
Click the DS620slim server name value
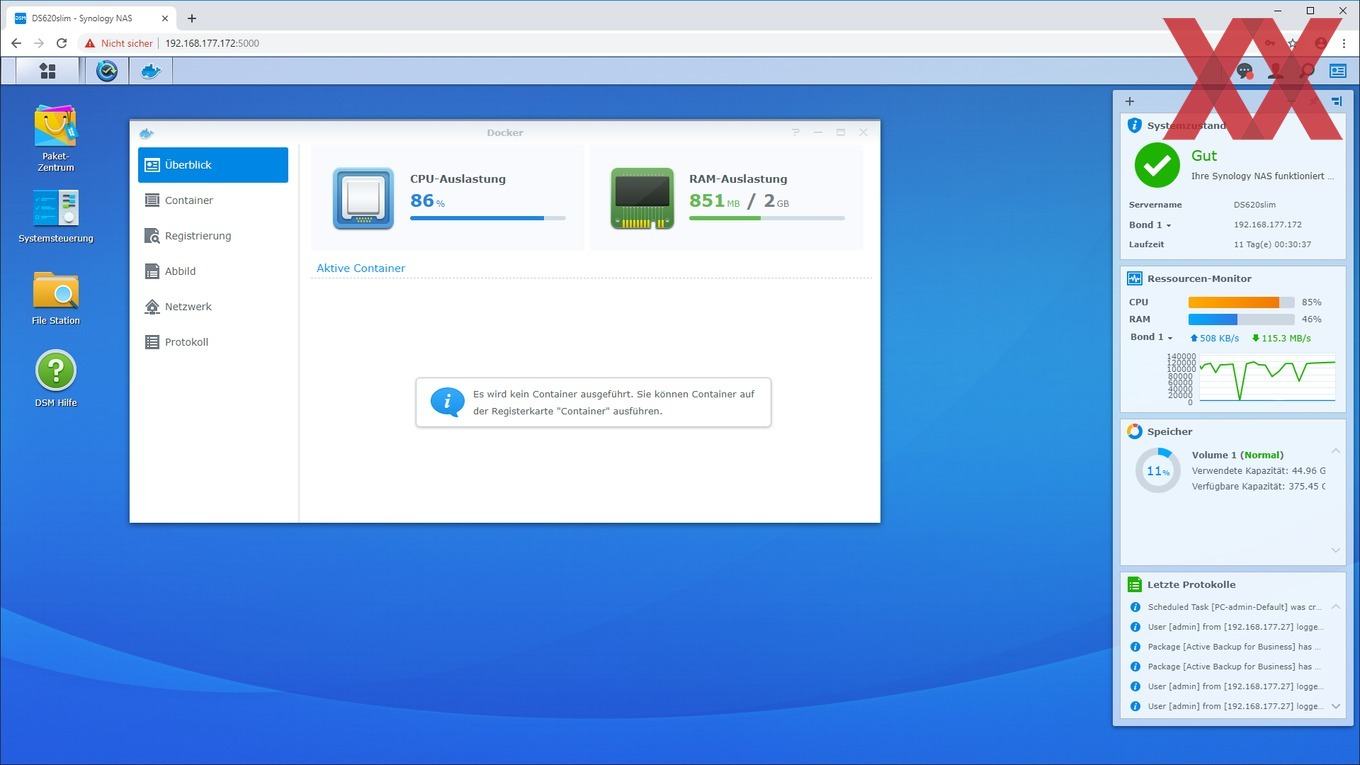[x=1253, y=205]
